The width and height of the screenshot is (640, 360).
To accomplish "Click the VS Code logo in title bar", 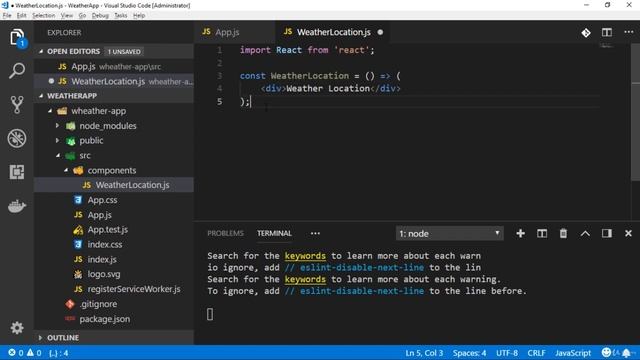I will click(x=4, y=5).
